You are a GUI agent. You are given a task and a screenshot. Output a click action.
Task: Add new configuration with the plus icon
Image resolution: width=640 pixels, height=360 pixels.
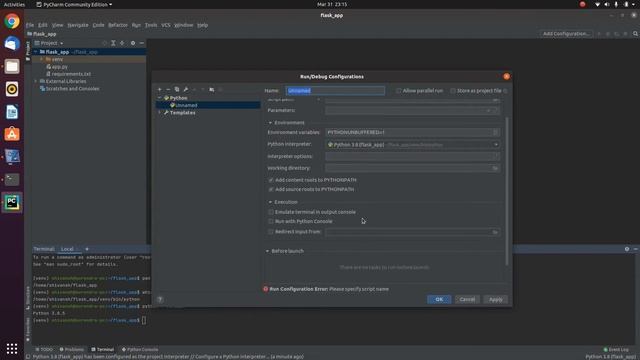(160, 89)
